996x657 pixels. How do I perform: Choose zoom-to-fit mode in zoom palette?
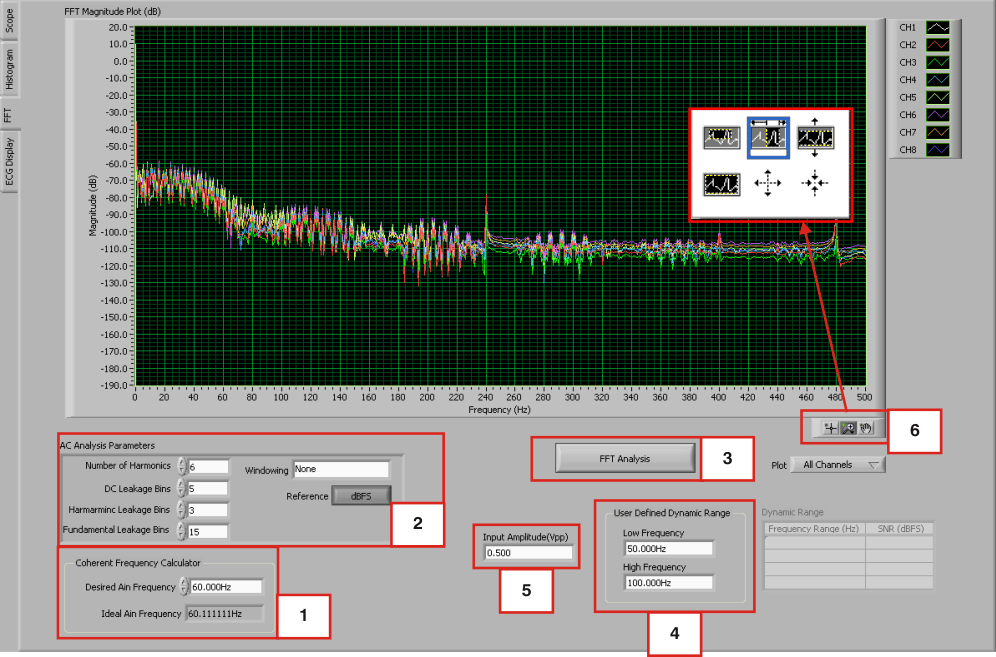tap(722, 183)
